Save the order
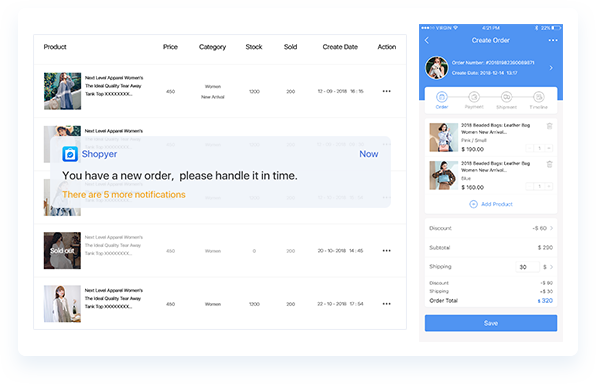Screen dimensions: 596x384 click(491, 323)
